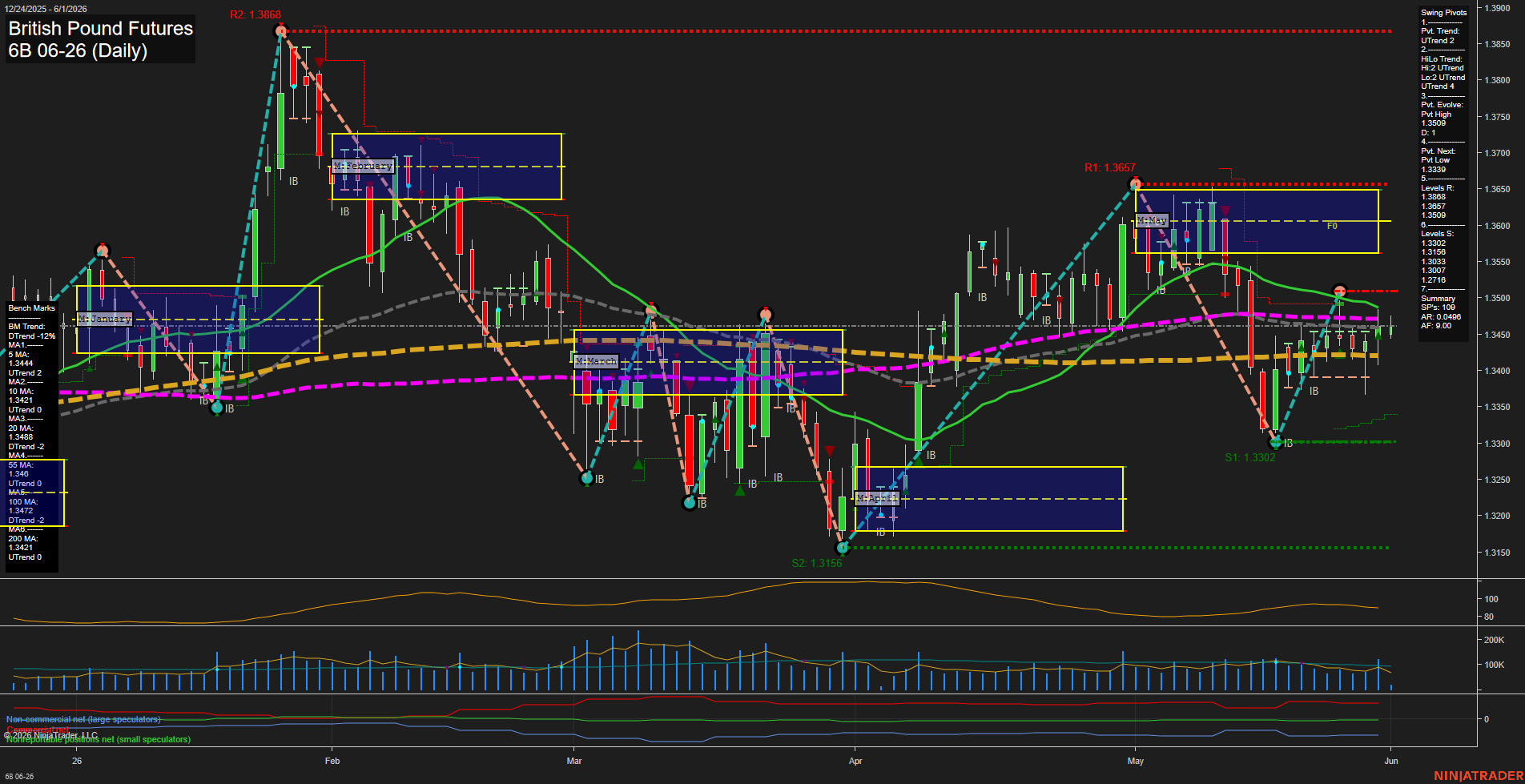This screenshot has height=784, width=1525.
Task: Click the 1.3900 price axis label
Action: pyautogui.click(x=1498, y=8)
